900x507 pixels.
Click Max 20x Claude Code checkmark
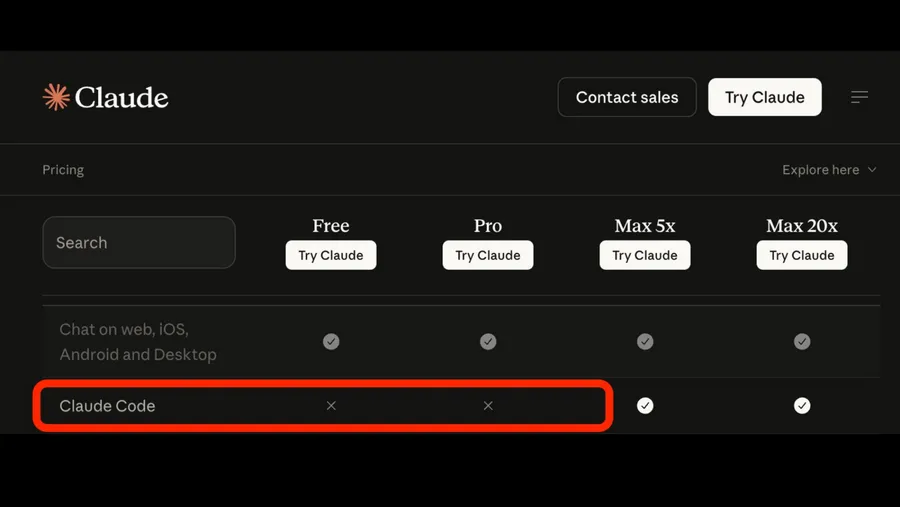(802, 406)
